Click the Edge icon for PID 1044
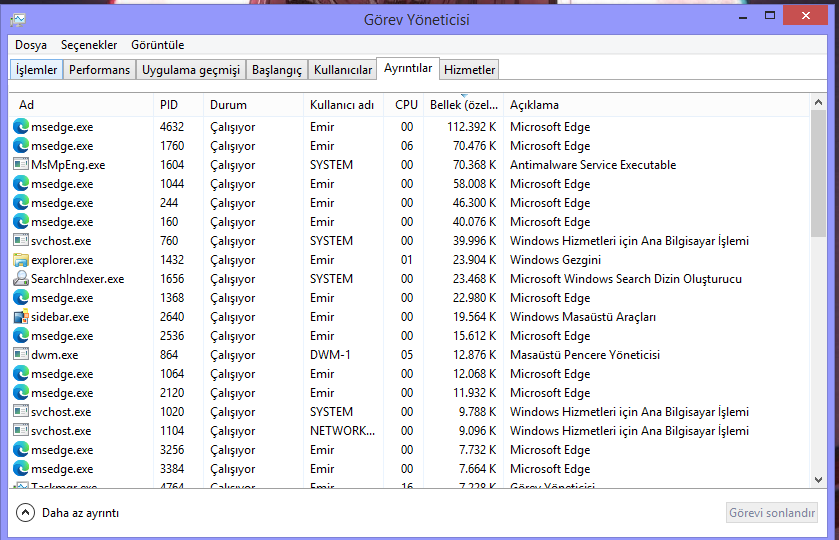This screenshot has width=839, height=540. [x=20, y=184]
